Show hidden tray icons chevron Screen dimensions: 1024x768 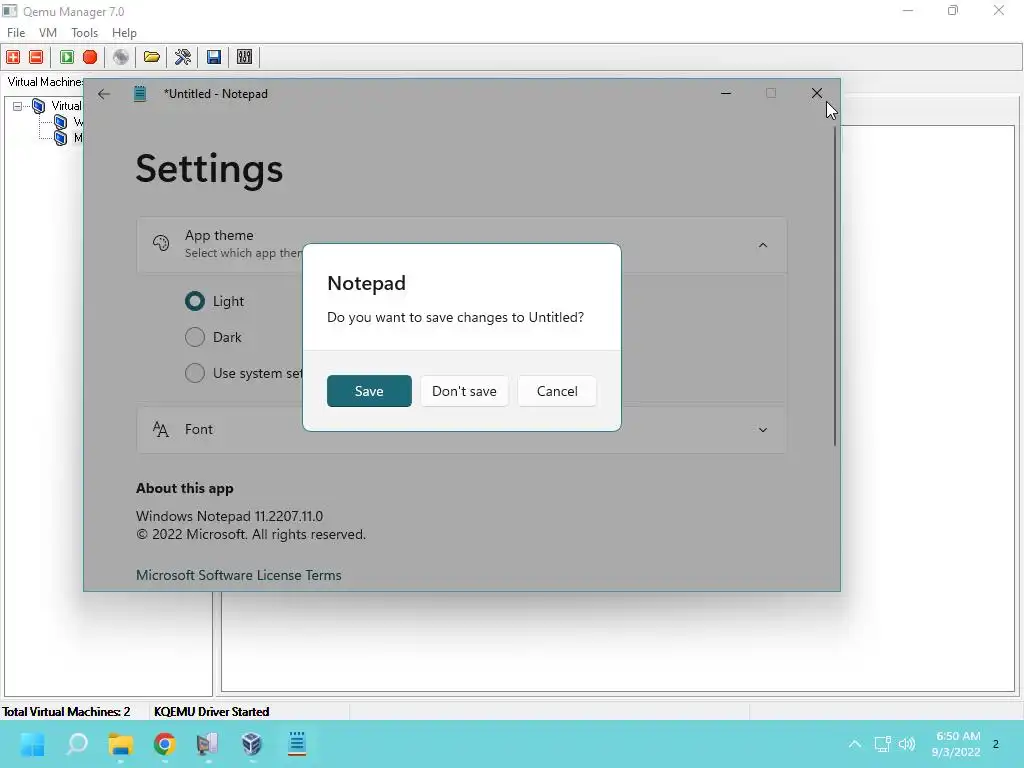click(854, 744)
